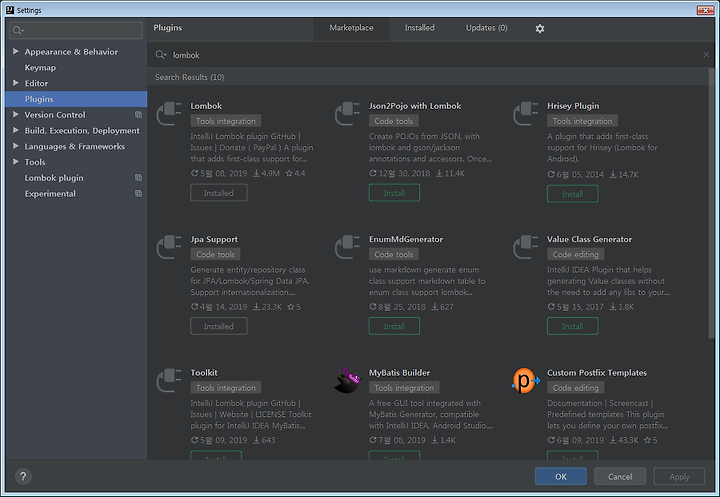Expand the Languages & Frameworks section
Viewport: 720px width, 497px height.
[16, 146]
